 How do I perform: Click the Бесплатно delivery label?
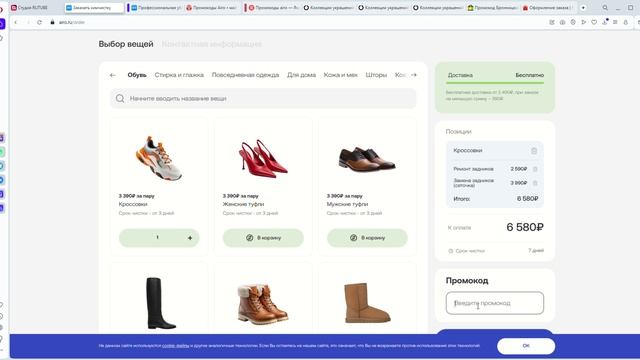(x=529, y=75)
